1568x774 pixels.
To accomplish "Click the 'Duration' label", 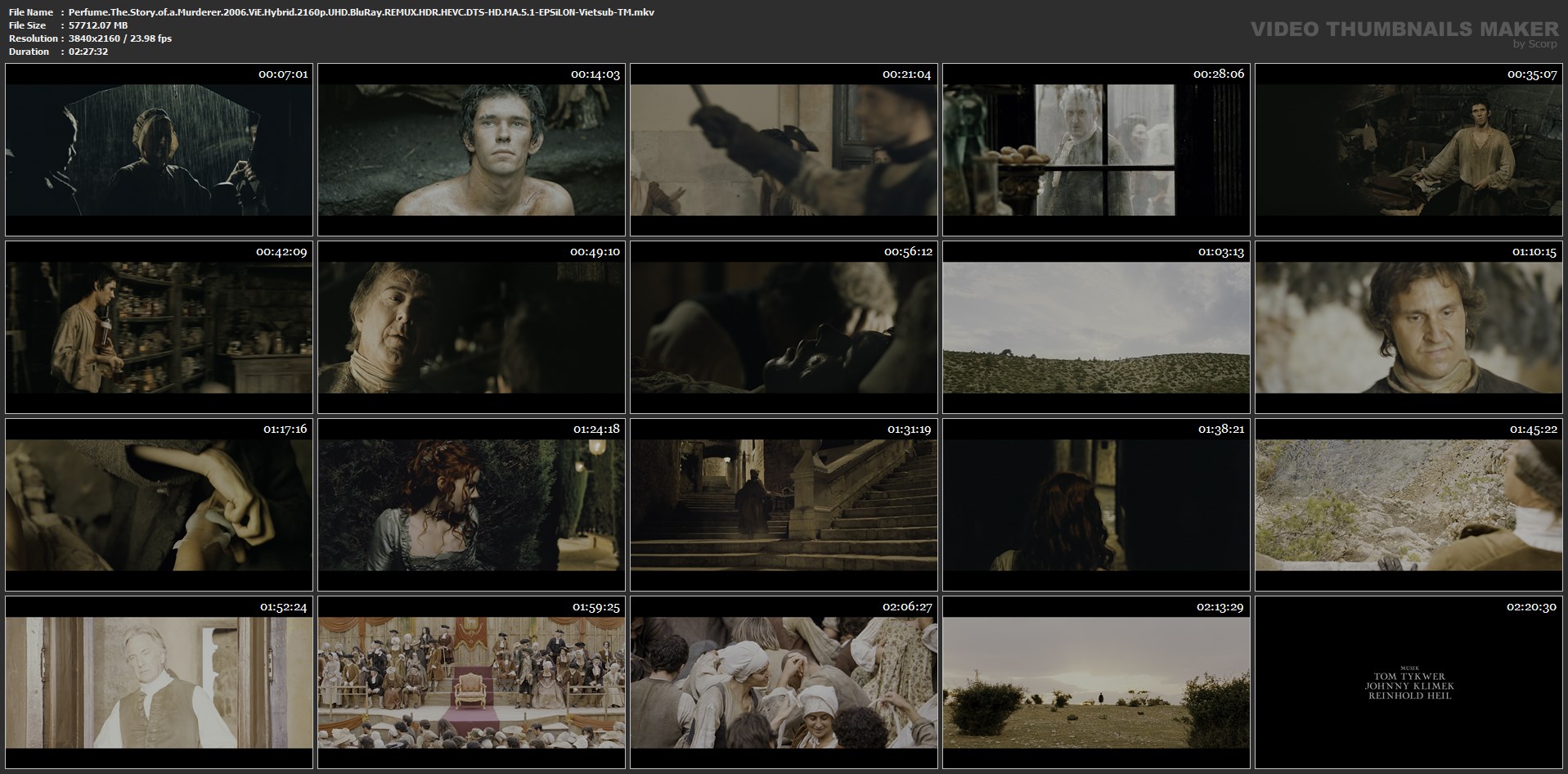I will pyautogui.click(x=29, y=52).
